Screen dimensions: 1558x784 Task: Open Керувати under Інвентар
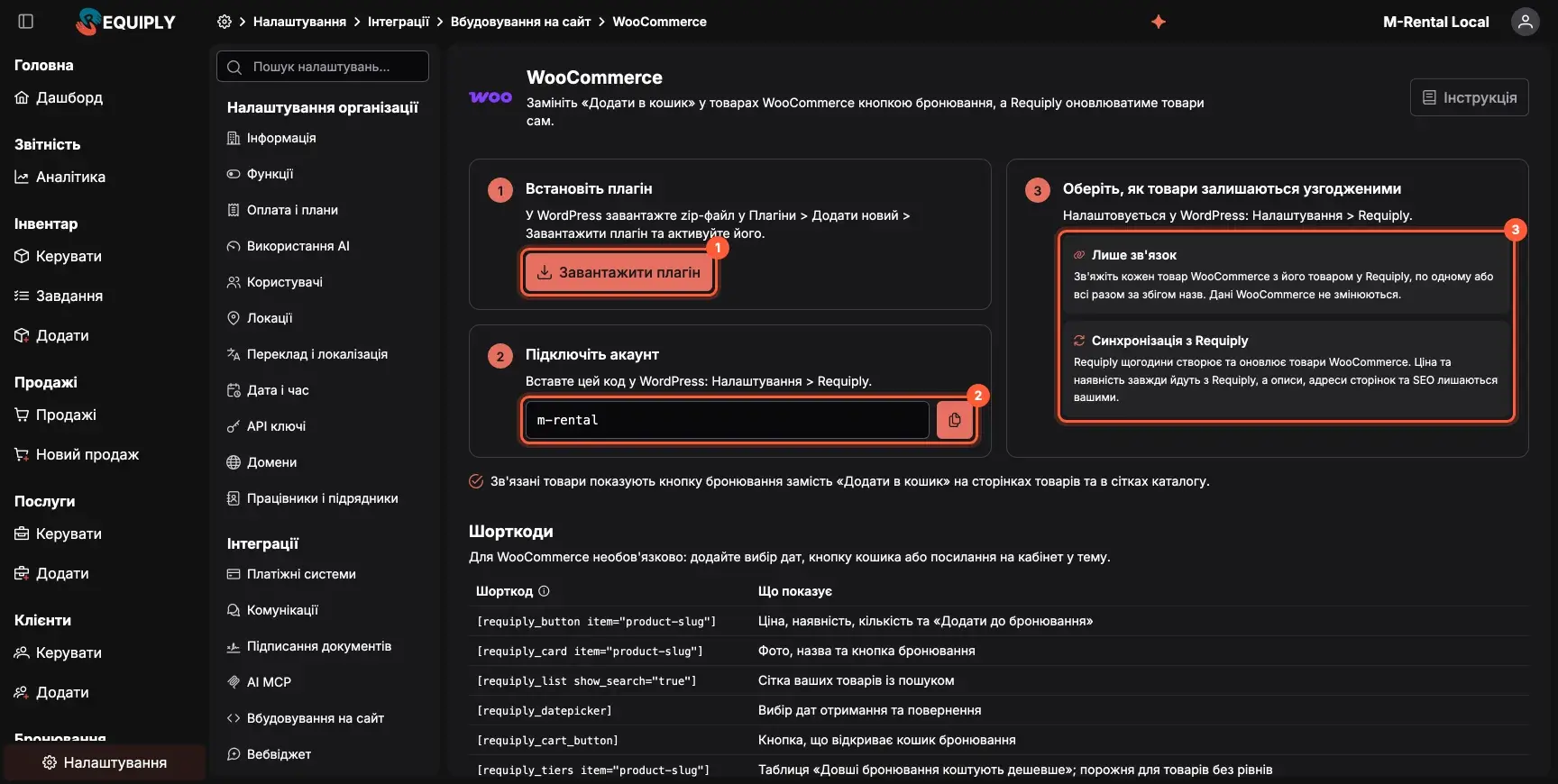(x=59, y=256)
